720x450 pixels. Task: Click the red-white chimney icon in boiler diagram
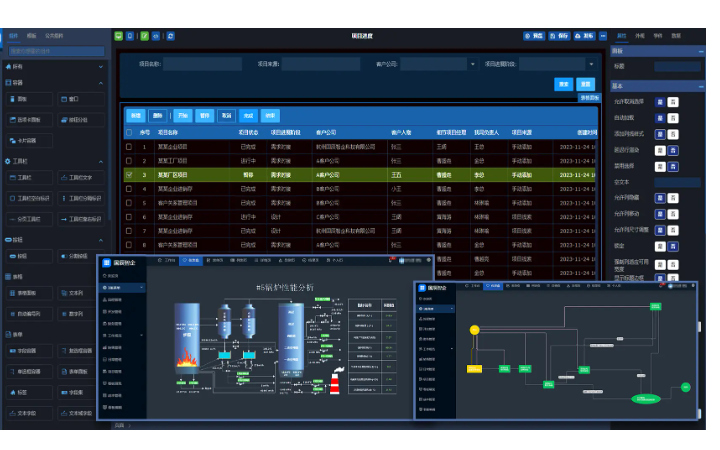pos(336,382)
